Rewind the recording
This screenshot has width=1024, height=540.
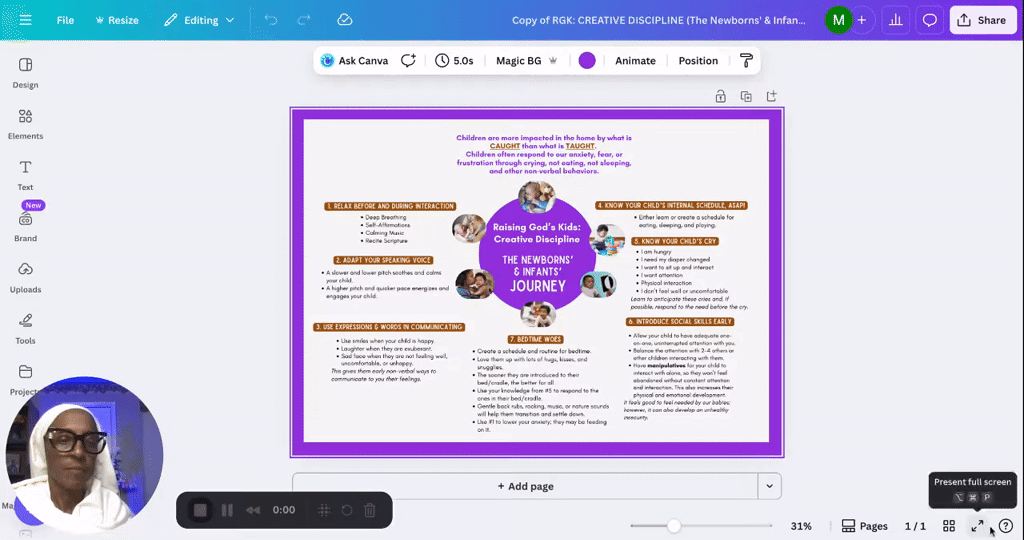click(253, 510)
